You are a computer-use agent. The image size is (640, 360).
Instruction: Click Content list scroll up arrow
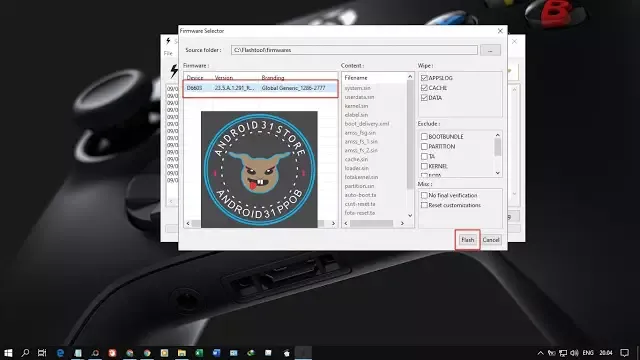coord(410,77)
